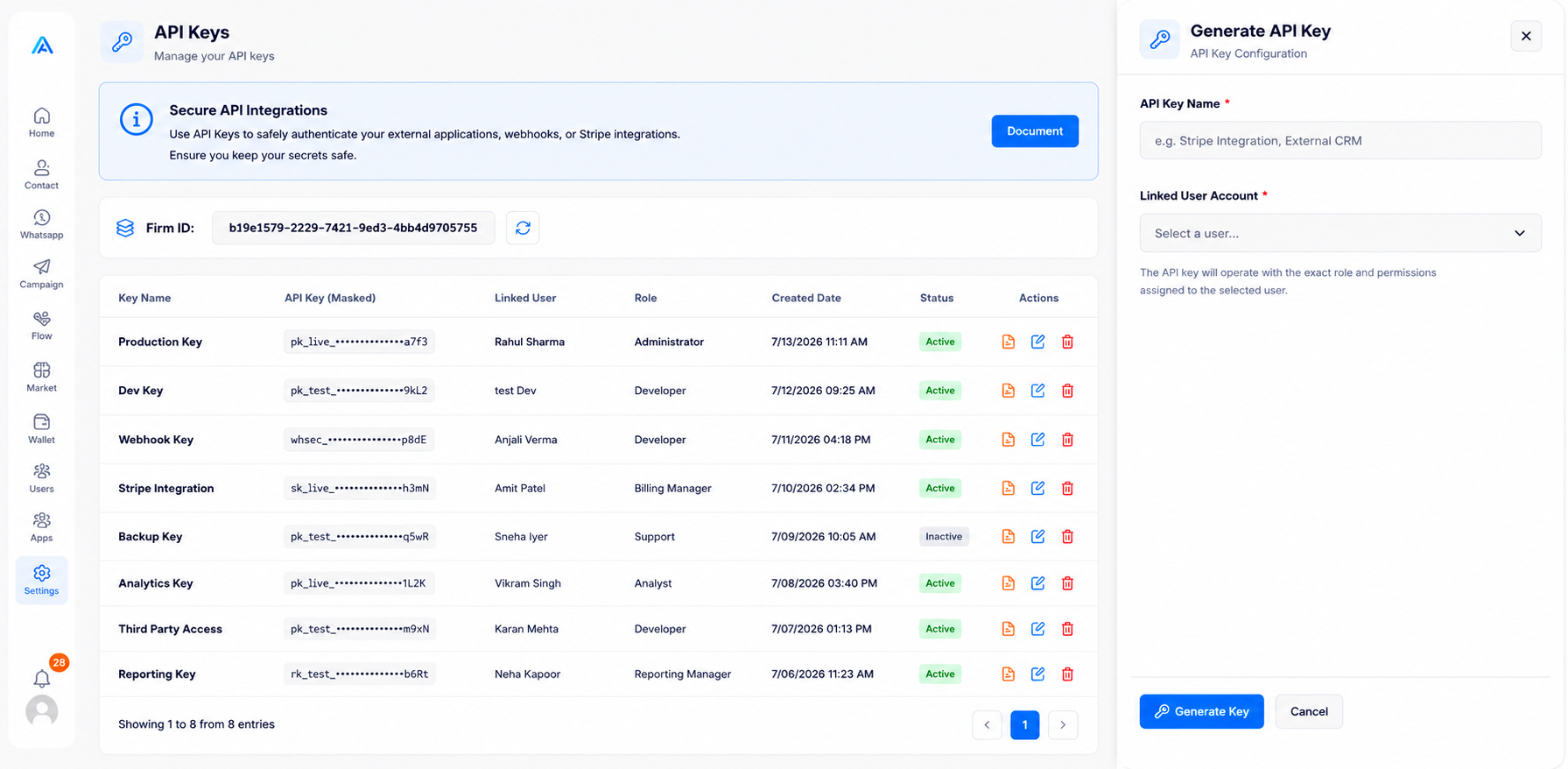
Task: Delete the Analytics Key
Action: click(1067, 583)
